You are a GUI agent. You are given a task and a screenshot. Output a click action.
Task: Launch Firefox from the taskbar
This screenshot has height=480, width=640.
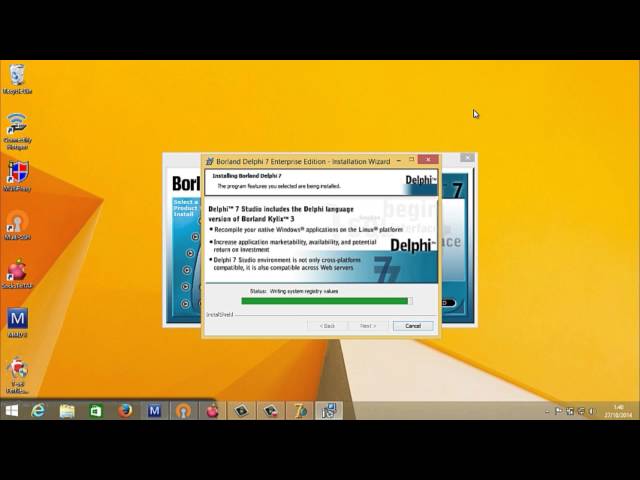(x=125, y=411)
